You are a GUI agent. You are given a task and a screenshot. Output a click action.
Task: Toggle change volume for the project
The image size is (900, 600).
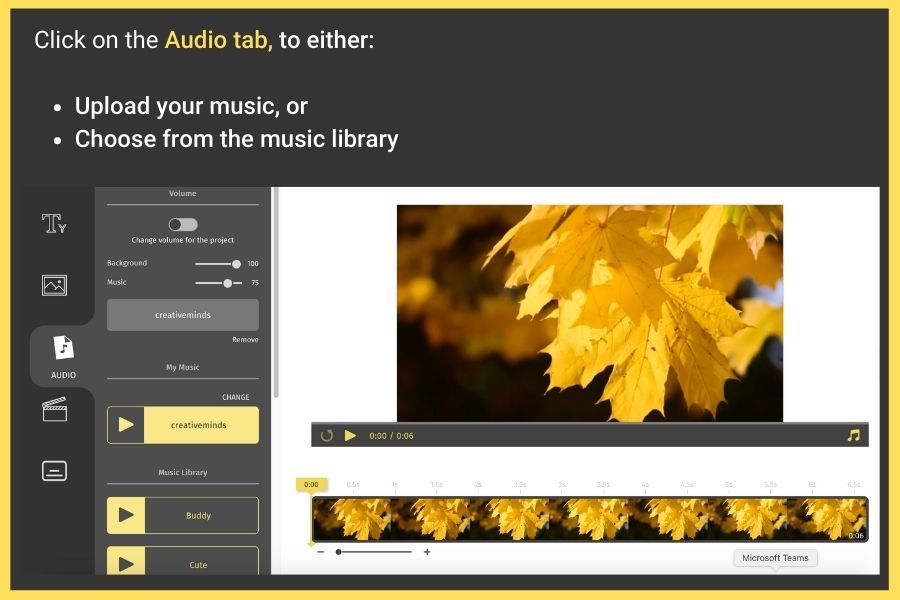(183, 224)
